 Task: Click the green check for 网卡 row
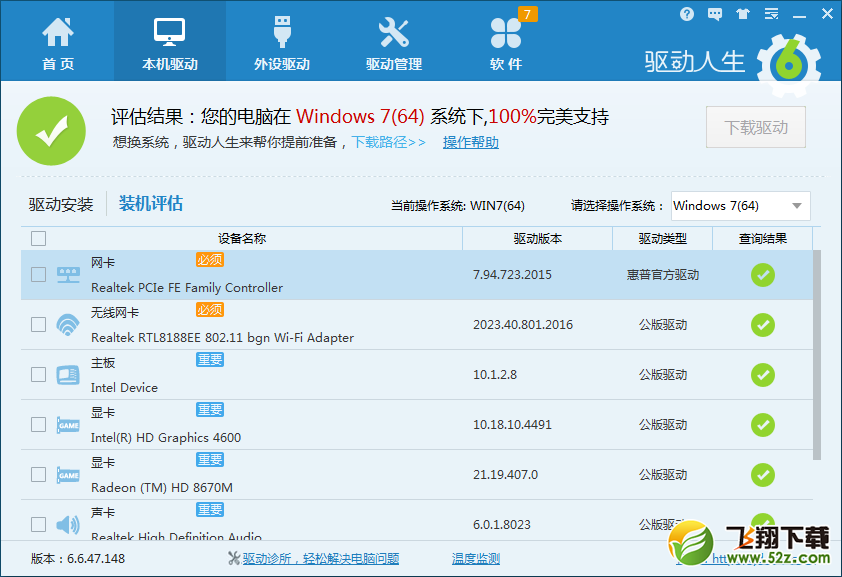[763, 275]
